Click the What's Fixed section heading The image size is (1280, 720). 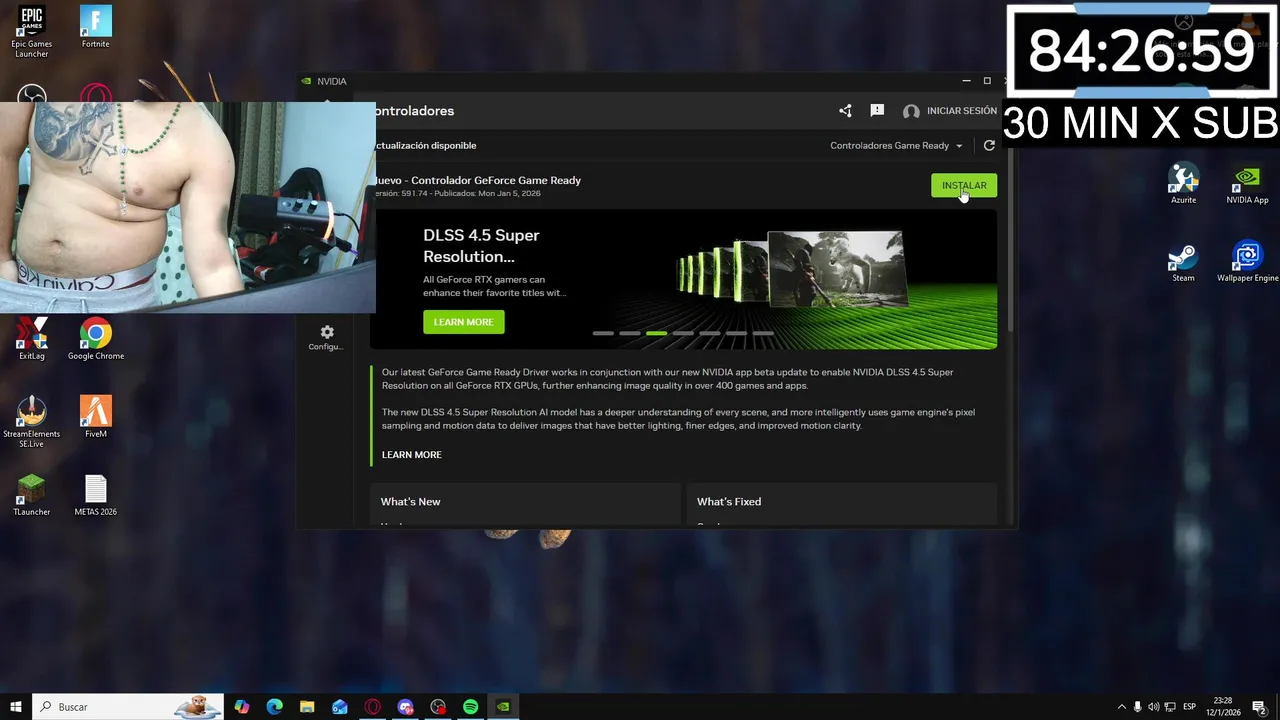coord(729,502)
